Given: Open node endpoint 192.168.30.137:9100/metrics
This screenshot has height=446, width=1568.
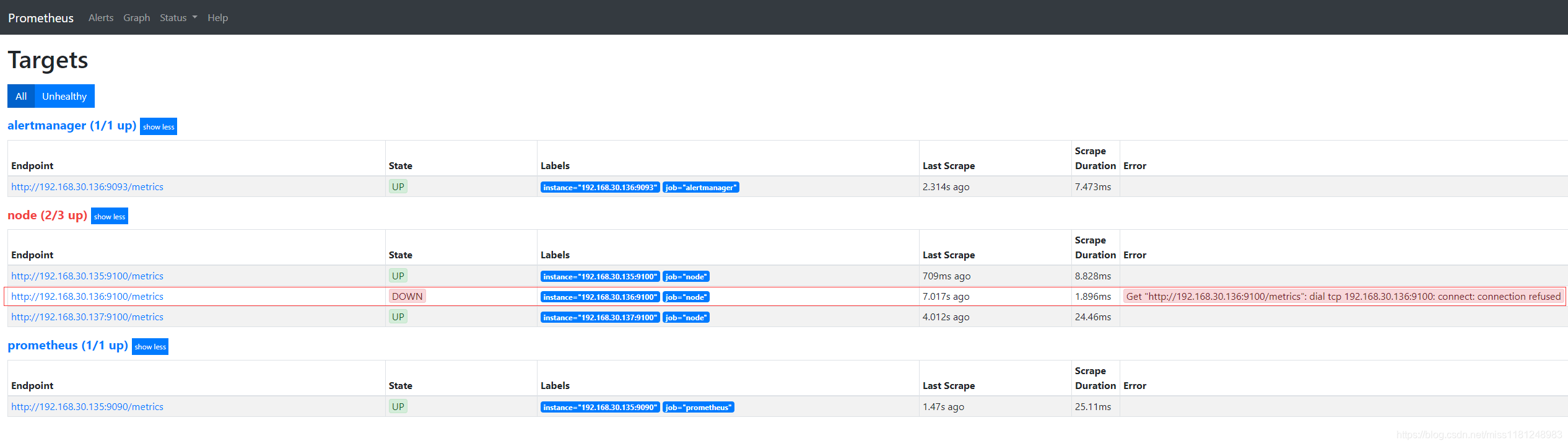Looking at the screenshot, I should pyautogui.click(x=87, y=317).
